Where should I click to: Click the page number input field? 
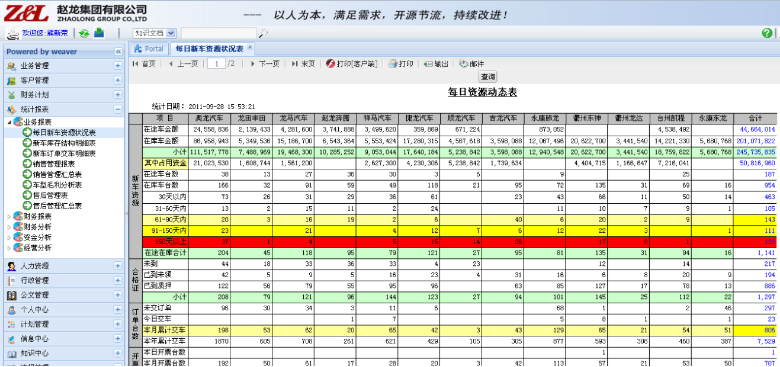pos(216,64)
